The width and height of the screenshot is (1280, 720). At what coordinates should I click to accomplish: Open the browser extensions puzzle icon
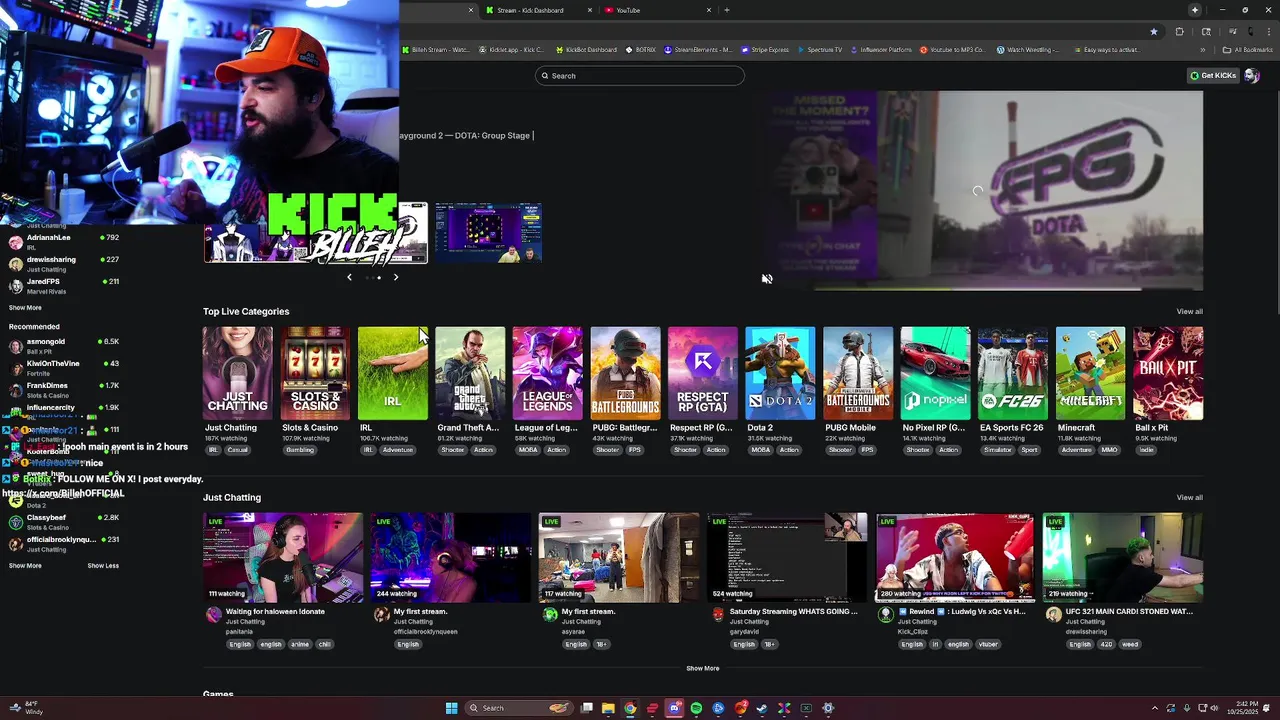pos(1179,32)
